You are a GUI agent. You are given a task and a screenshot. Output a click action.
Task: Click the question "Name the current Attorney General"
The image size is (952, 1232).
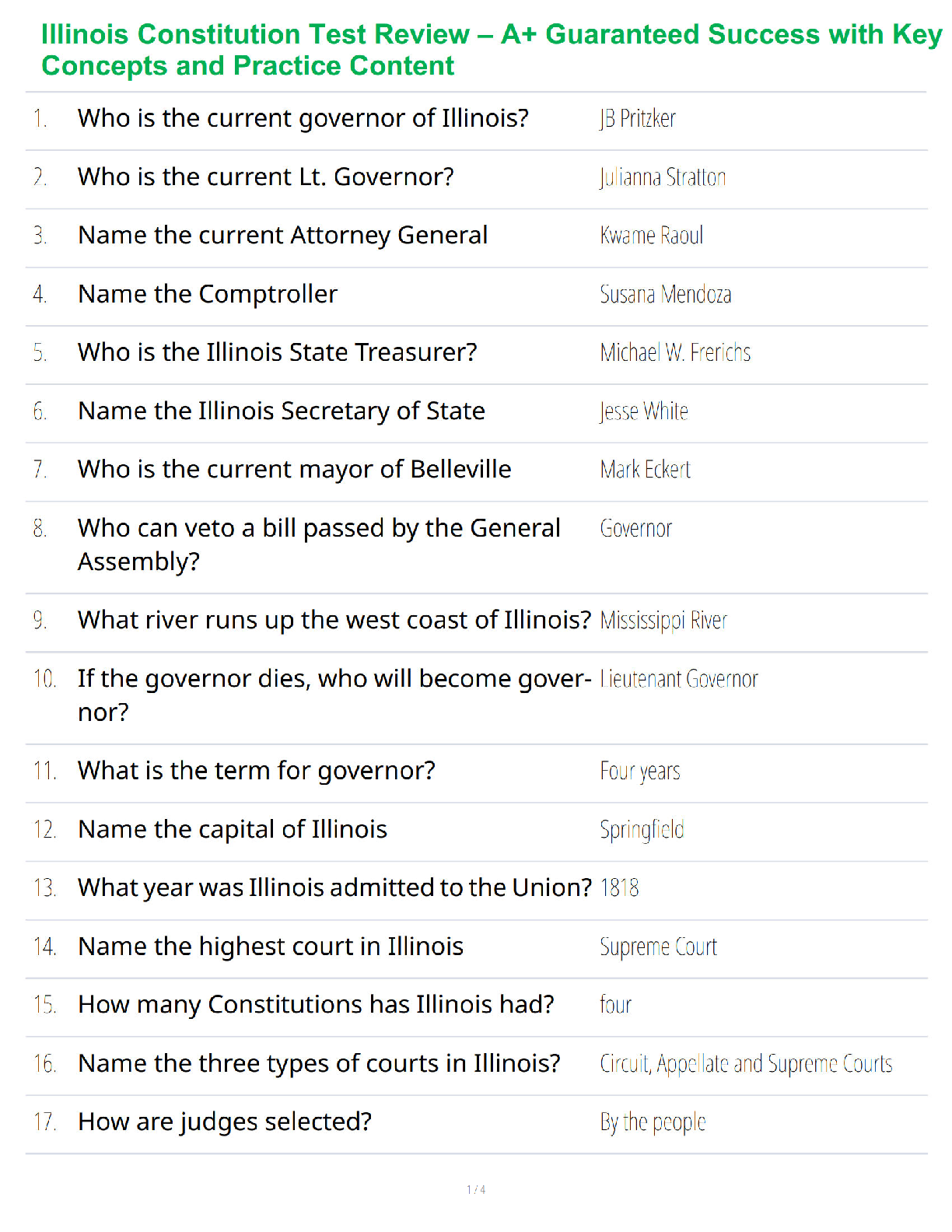point(283,236)
